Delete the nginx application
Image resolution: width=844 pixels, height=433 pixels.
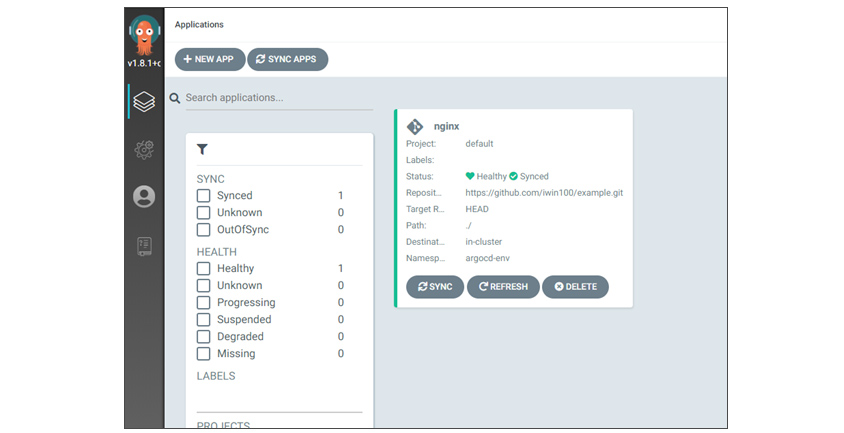click(x=575, y=287)
